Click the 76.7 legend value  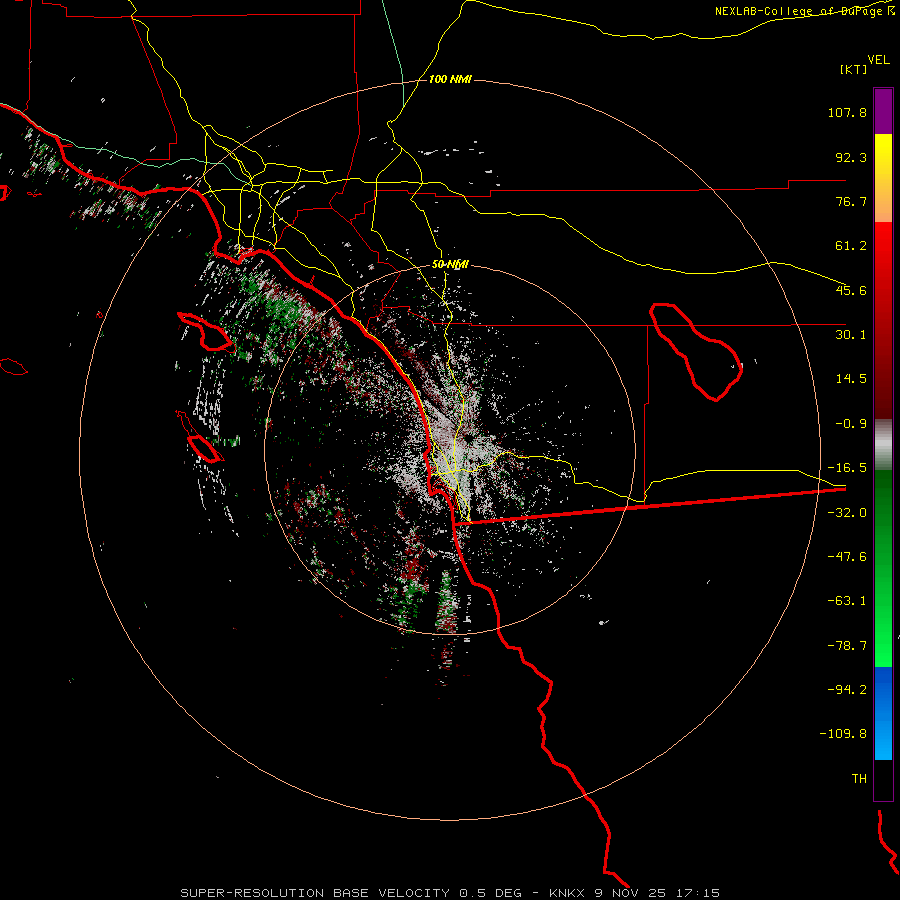pyautogui.click(x=851, y=201)
